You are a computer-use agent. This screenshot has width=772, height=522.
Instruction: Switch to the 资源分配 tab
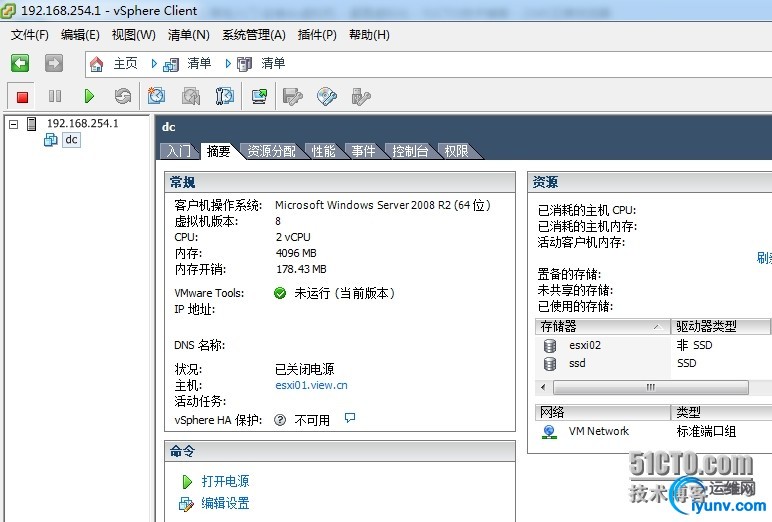[x=271, y=151]
